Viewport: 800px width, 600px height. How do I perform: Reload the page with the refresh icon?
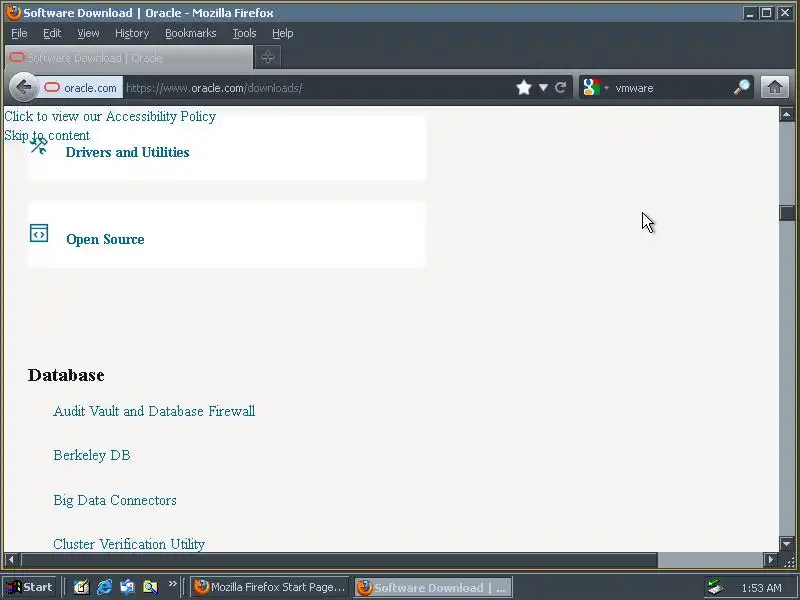click(x=560, y=88)
